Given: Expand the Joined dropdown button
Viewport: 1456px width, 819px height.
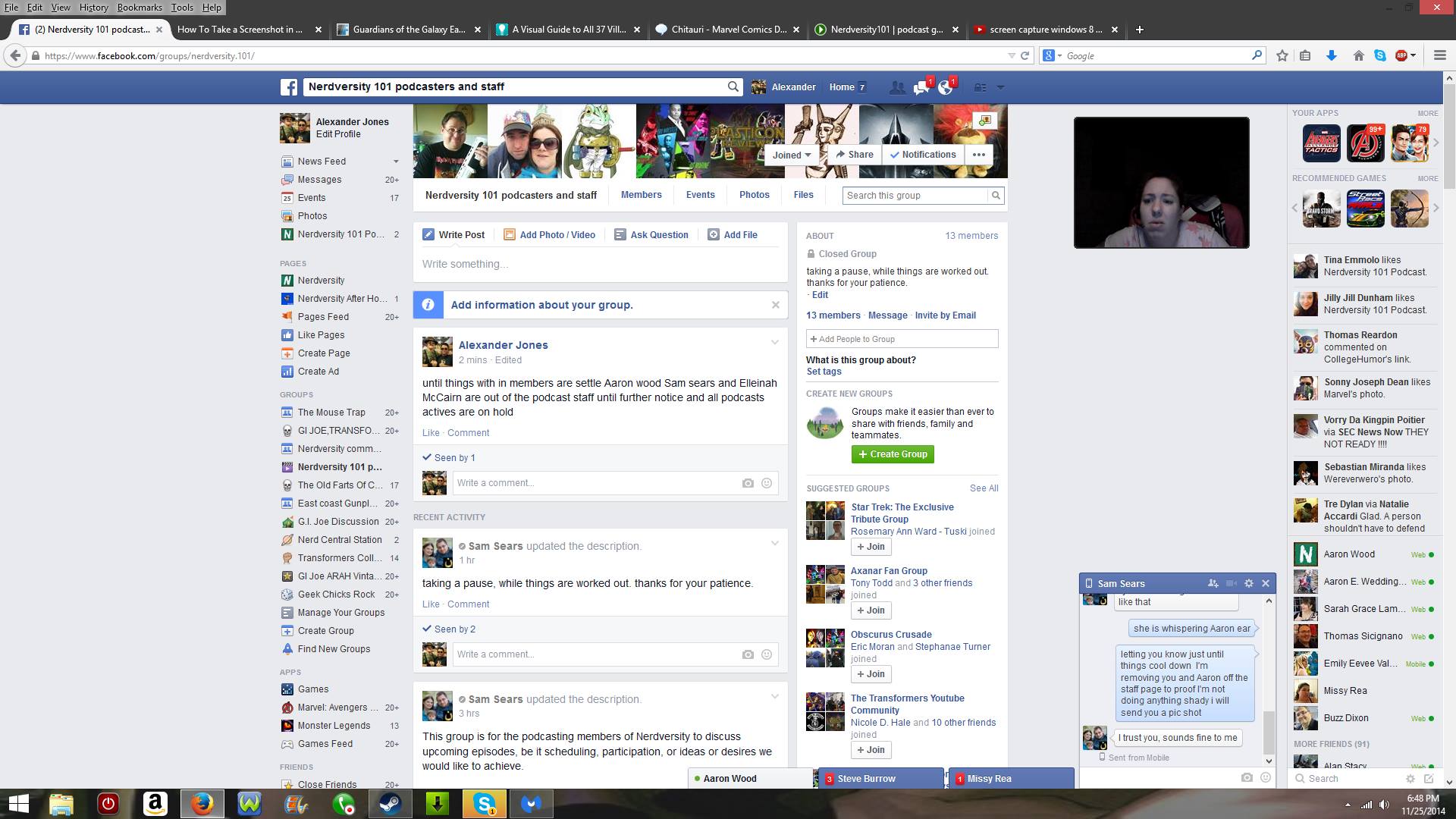Looking at the screenshot, I should tap(792, 155).
